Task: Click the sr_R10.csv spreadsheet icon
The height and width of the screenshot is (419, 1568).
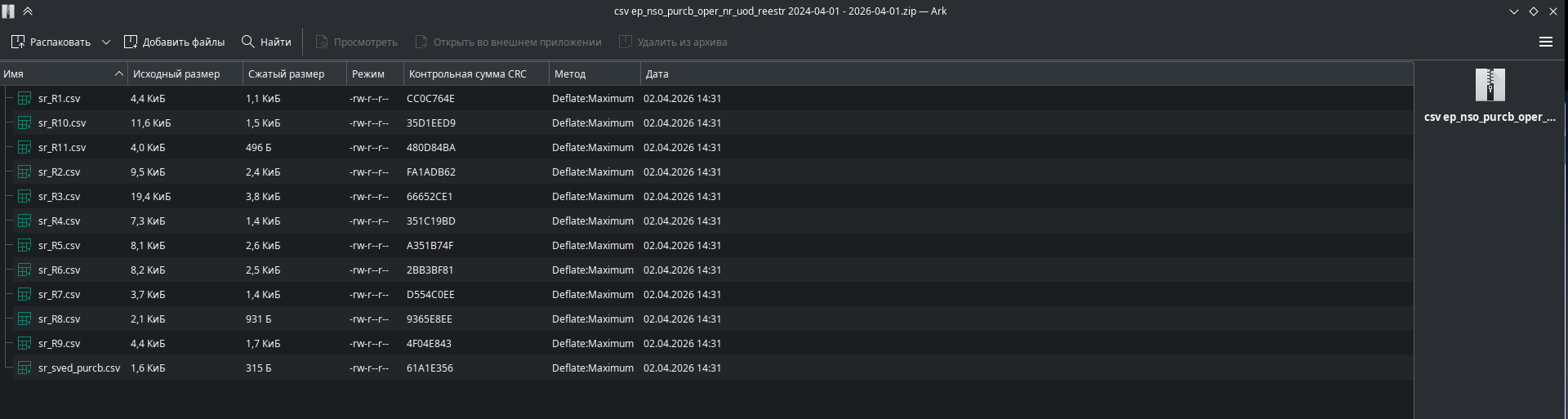Action: pyautogui.click(x=24, y=123)
